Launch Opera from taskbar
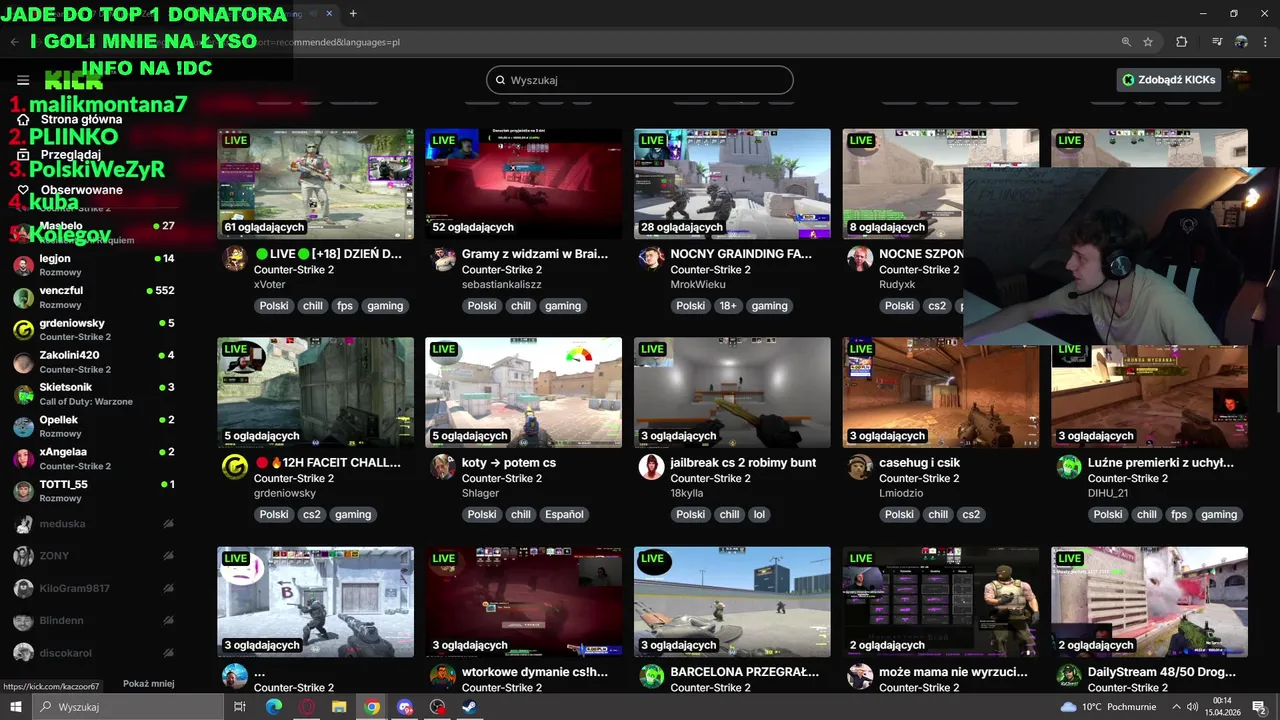This screenshot has height=720, width=1280. click(x=307, y=707)
